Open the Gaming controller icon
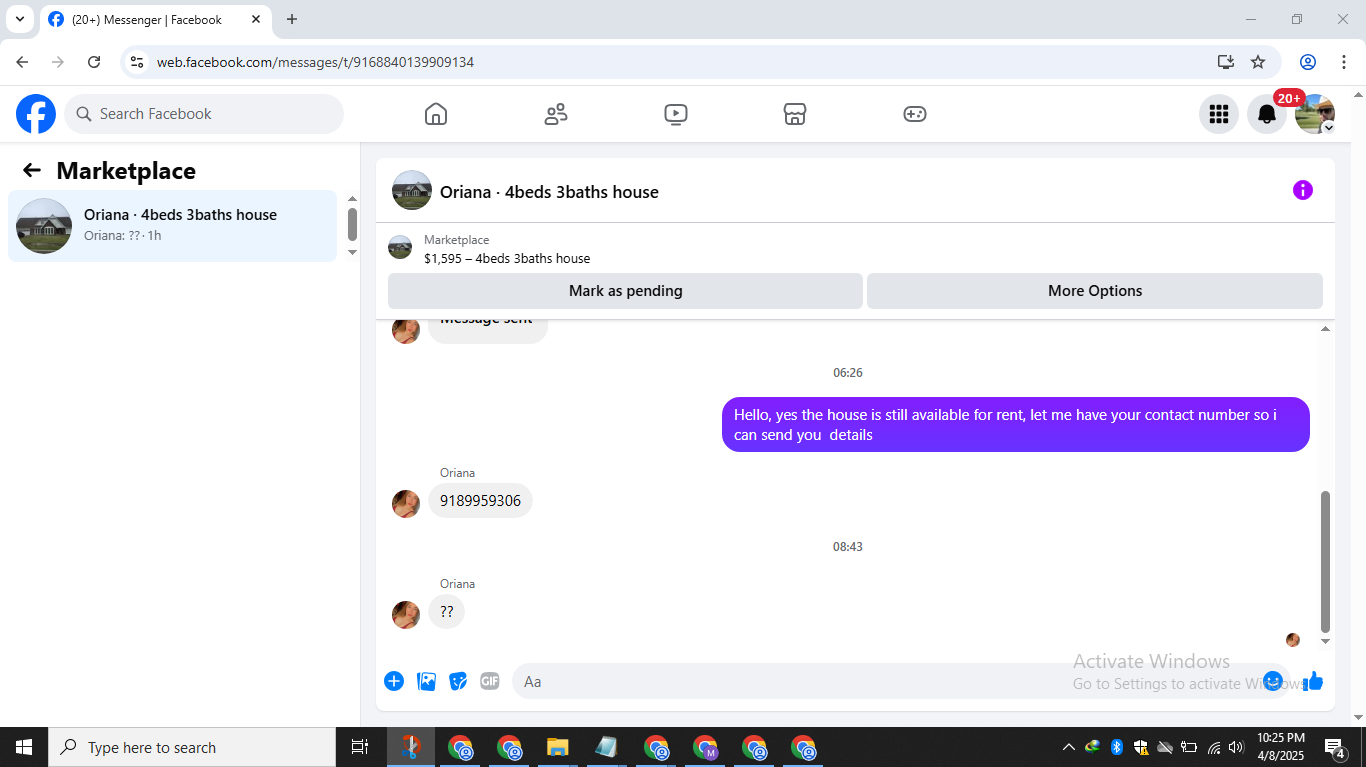The width and height of the screenshot is (1366, 767). (x=915, y=114)
